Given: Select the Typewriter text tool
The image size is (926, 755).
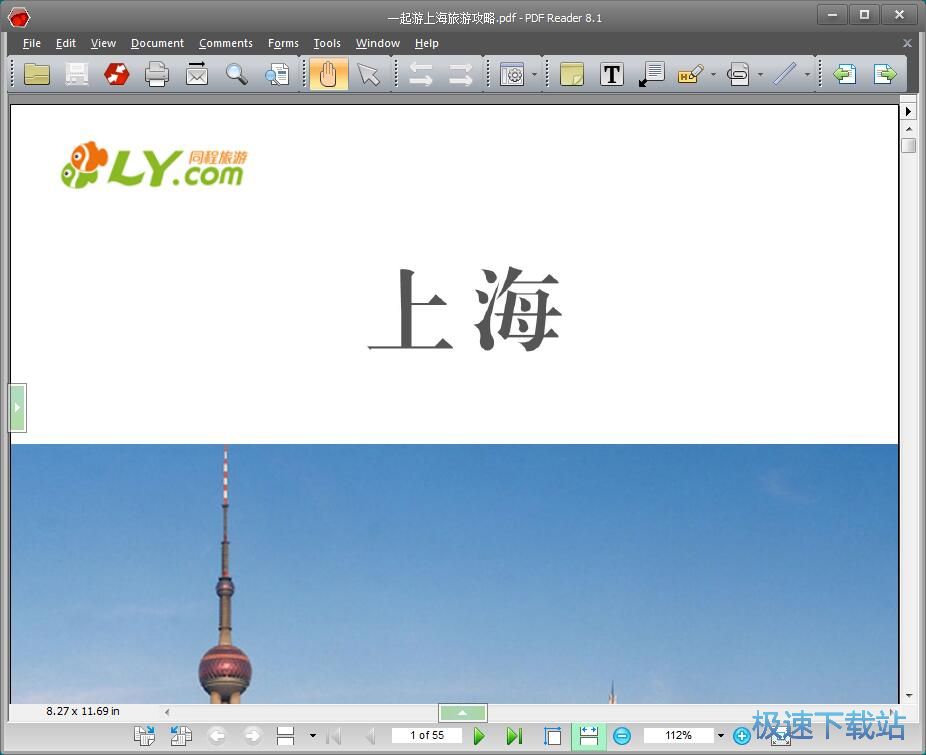Looking at the screenshot, I should tap(612, 74).
